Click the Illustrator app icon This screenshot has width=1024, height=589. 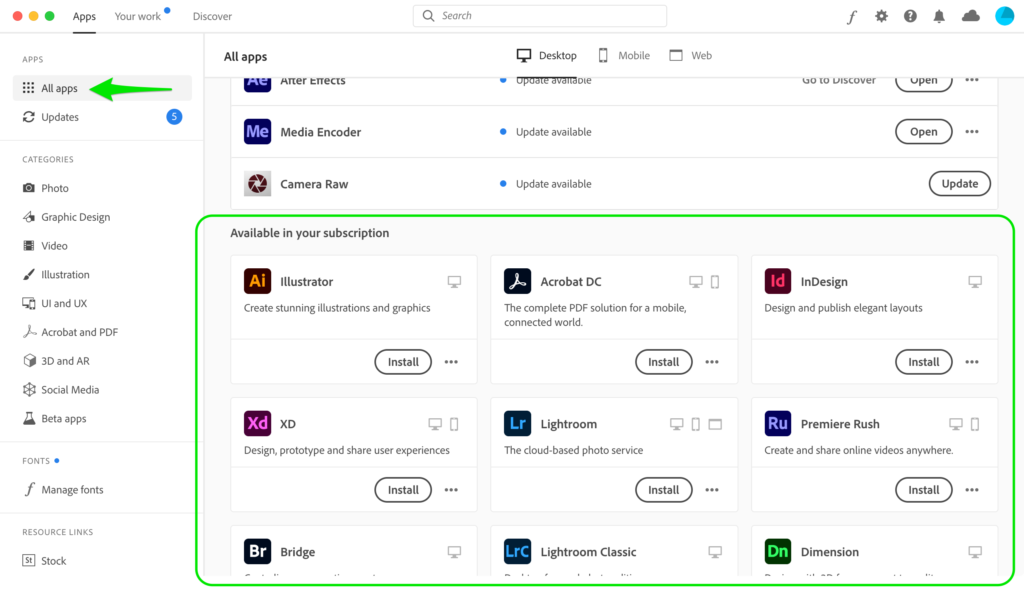[x=257, y=281]
